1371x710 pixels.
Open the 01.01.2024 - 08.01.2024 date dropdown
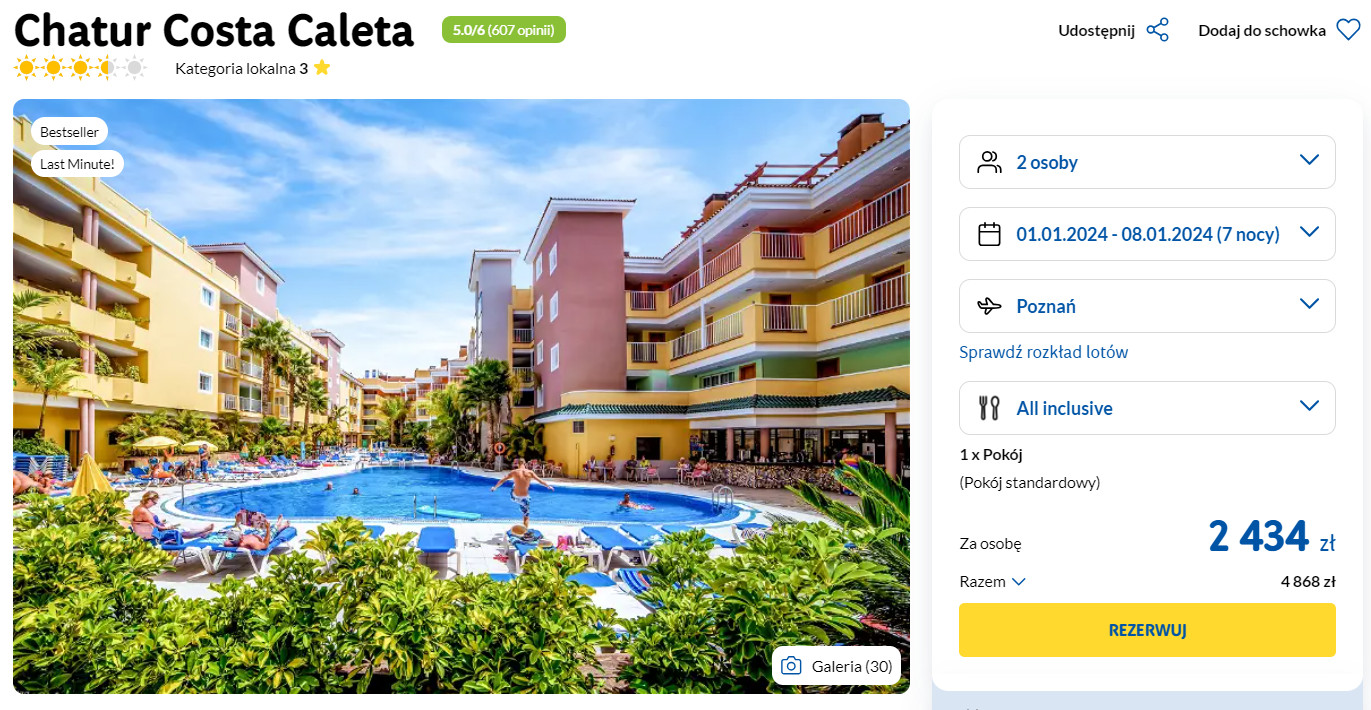click(1147, 234)
